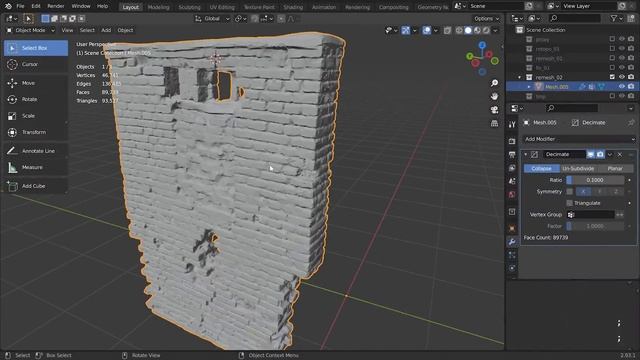640x360 pixels.
Task: Activate the Transform tool
Action: coord(36,132)
